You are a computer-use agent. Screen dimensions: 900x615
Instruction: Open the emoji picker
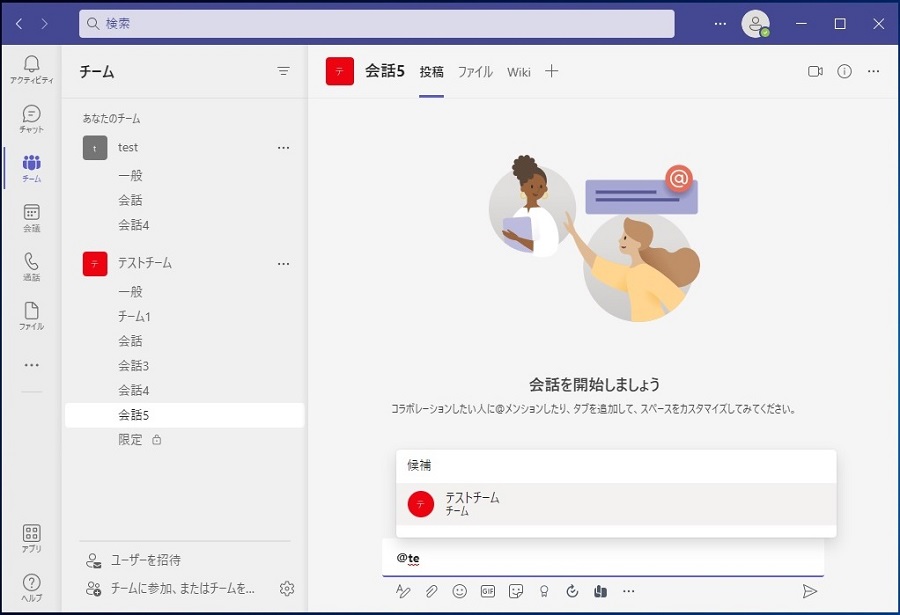(x=459, y=591)
